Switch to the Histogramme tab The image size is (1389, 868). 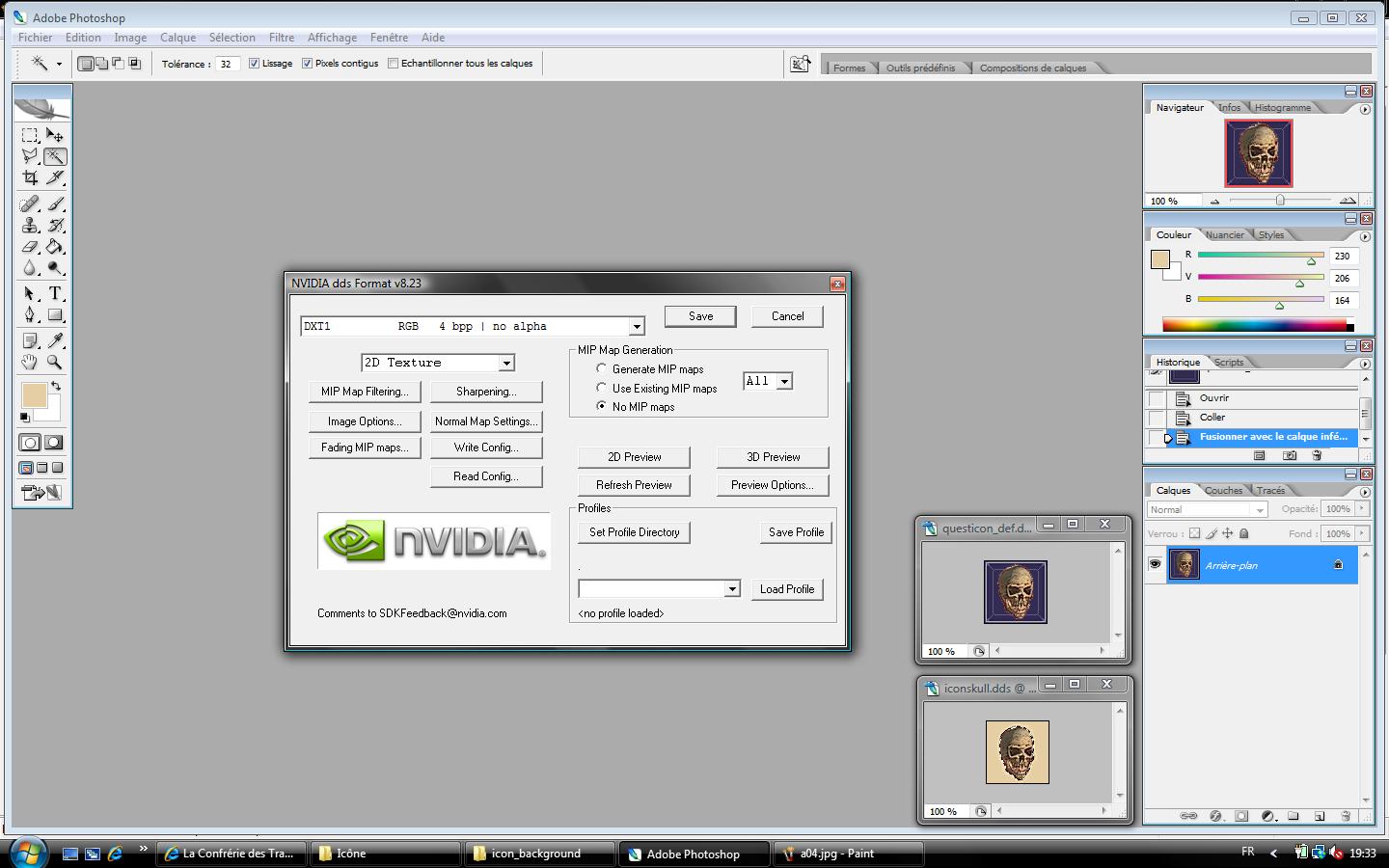[x=1282, y=107]
